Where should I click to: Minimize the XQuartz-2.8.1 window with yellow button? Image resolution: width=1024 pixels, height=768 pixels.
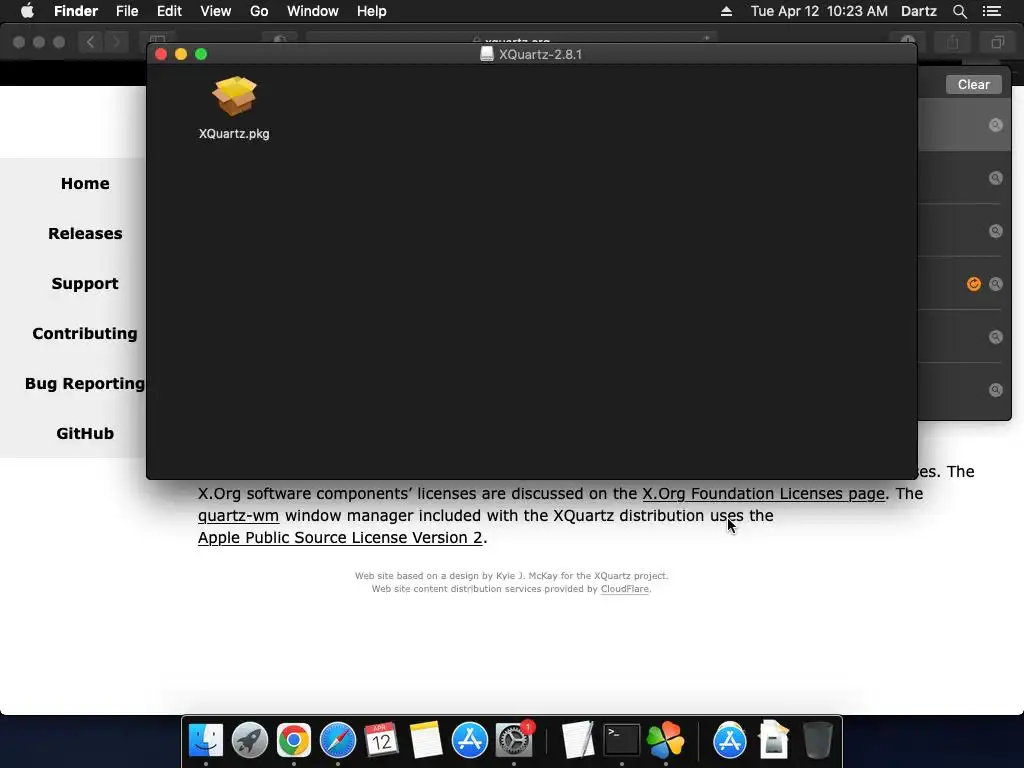181,54
